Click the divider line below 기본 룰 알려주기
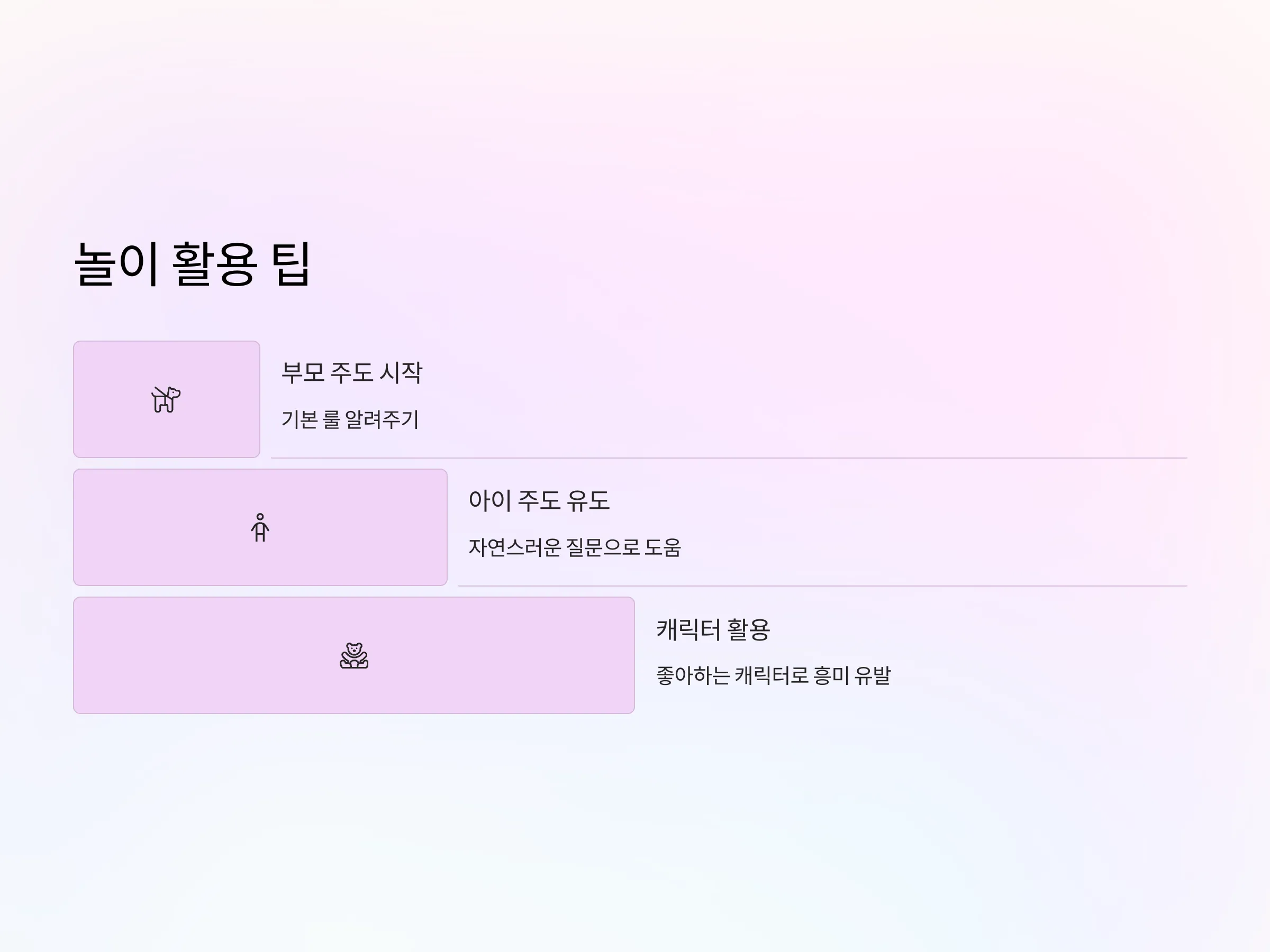Image resolution: width=1270 pixels, height=952 pixels. tap(729, 458)
